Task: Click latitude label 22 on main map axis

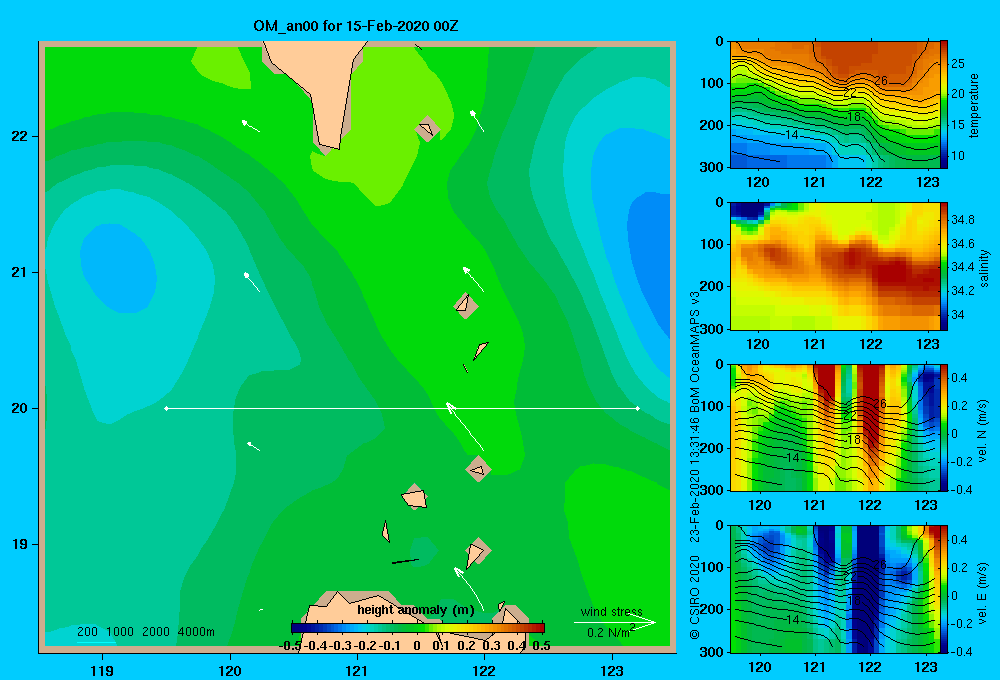Action: [20, 136]
